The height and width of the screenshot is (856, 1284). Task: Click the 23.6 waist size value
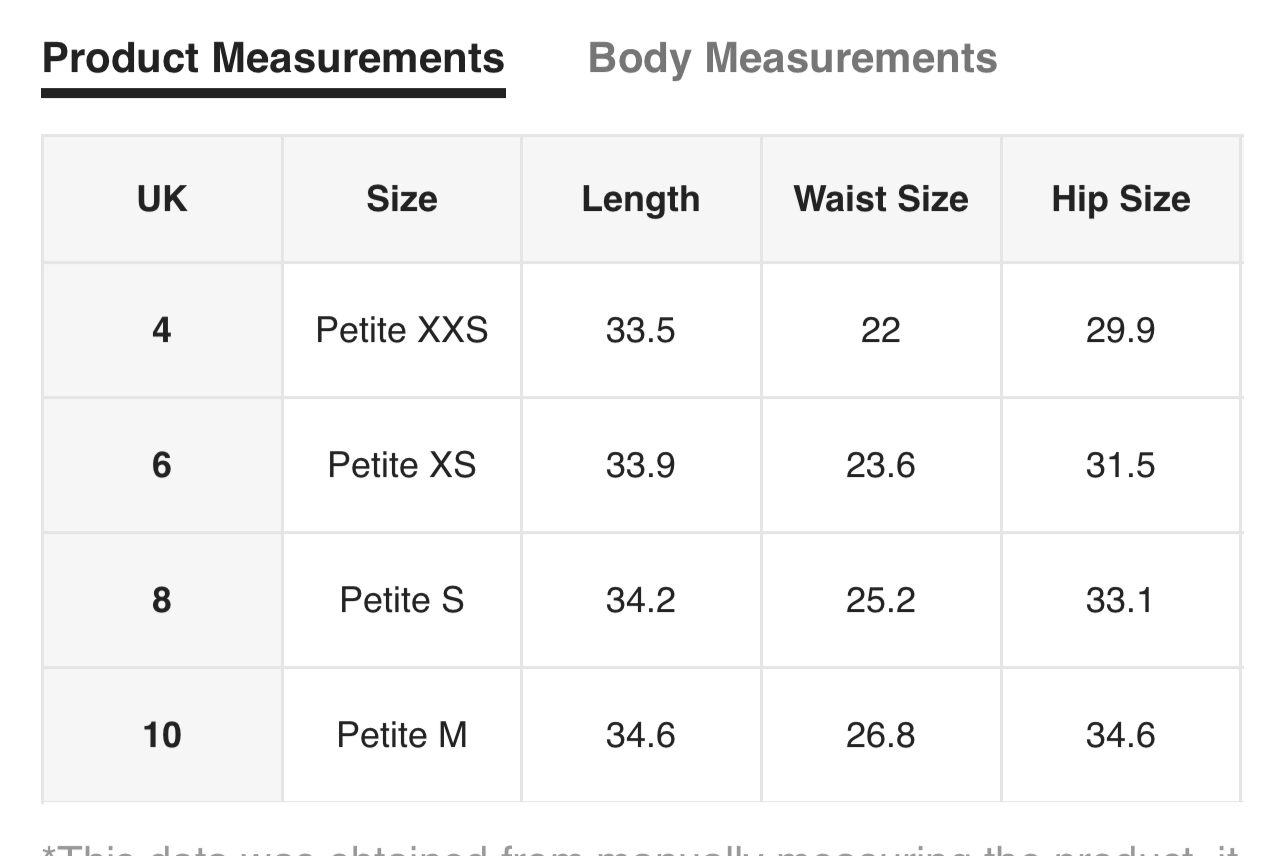click(881, 465)
